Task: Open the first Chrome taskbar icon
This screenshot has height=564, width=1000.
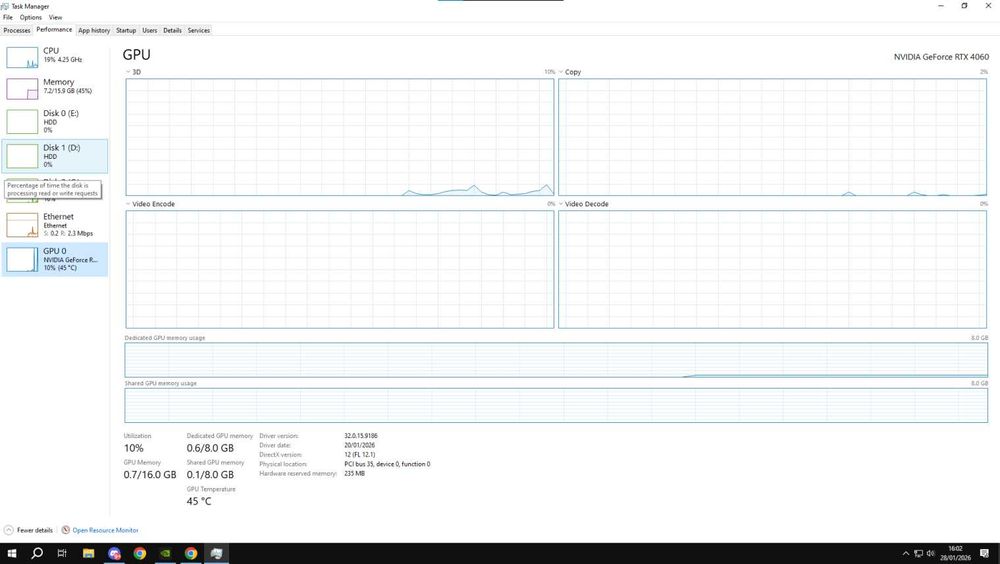Action: [x=140, y=553]
